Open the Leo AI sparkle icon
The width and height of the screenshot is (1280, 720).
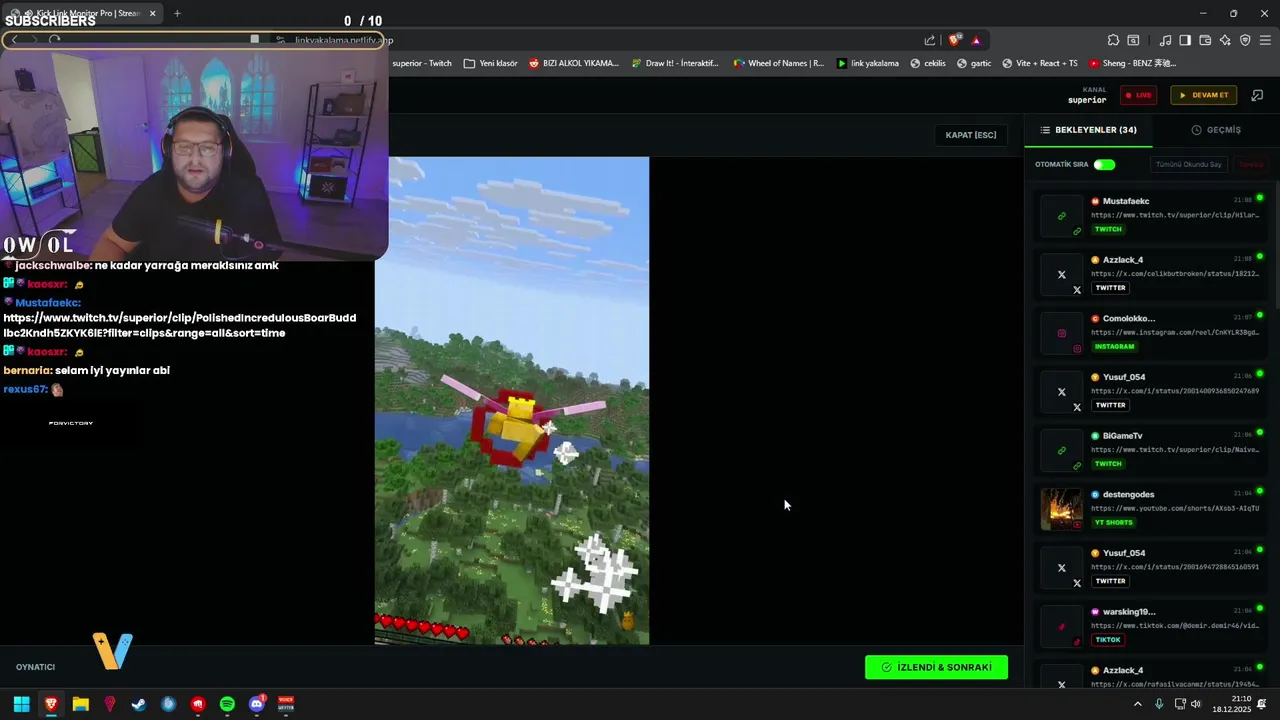click(1225, 40)
